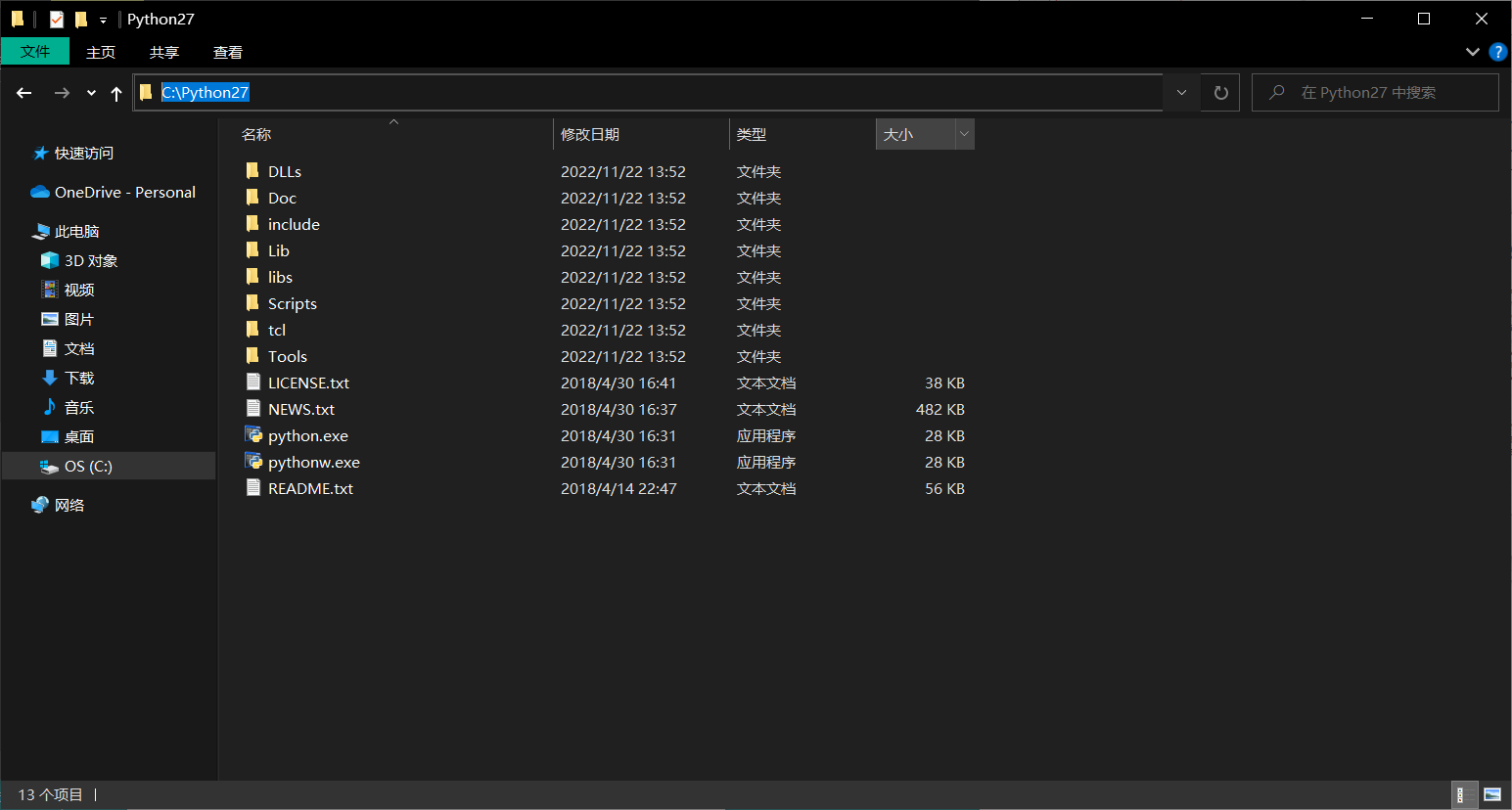Expand the ribbon with the chevron
Image resolution: width=1512 pixels, height=810 pixels.
(x=1472, y=52)
